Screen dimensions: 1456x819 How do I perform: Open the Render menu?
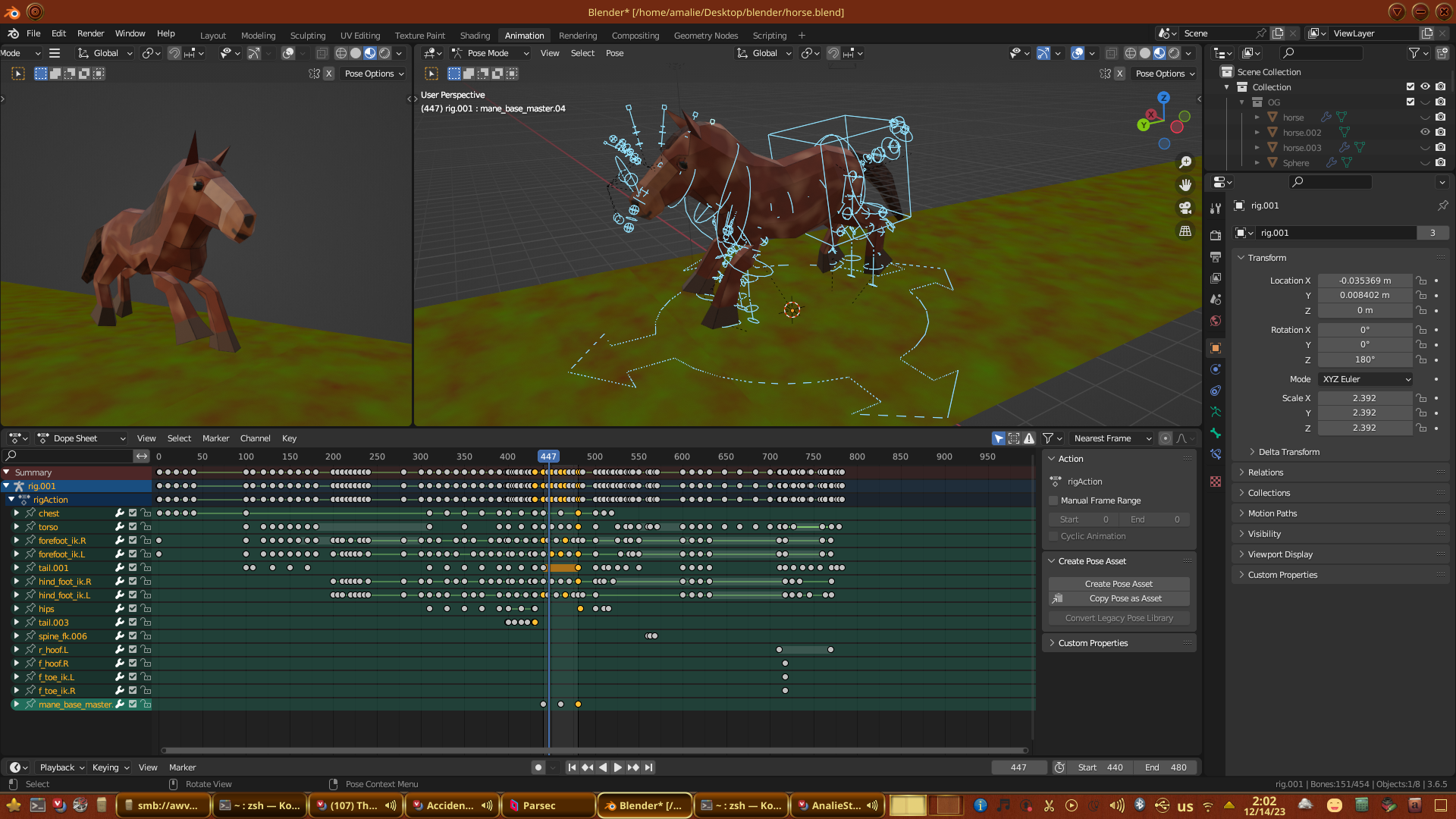(x=90, y=33)
